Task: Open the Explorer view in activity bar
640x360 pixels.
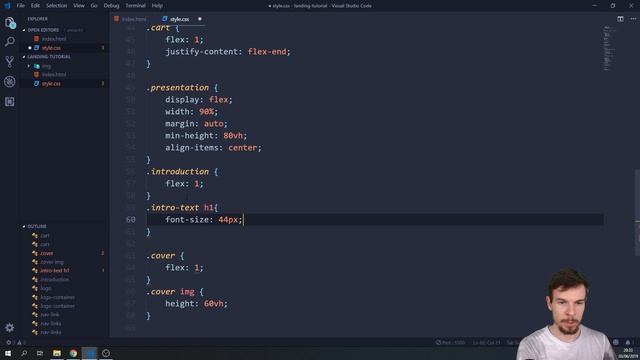Action: coord(10,23)
